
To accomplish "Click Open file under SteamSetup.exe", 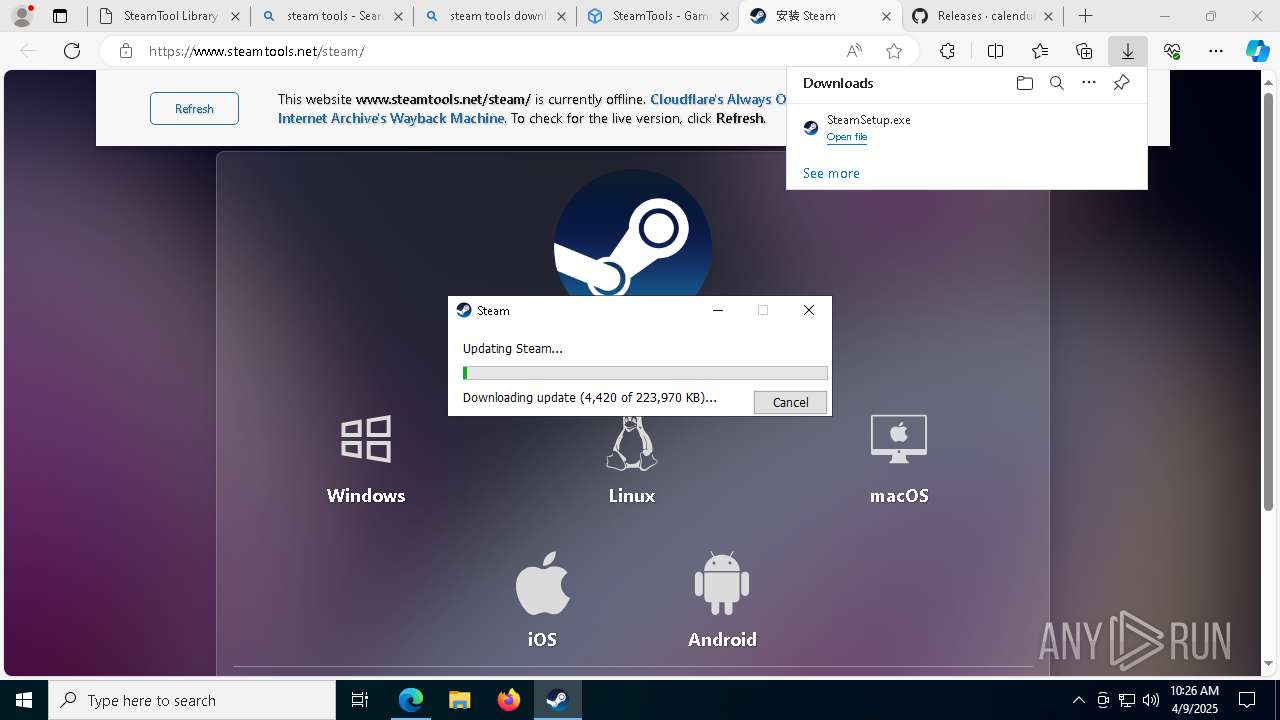I will (x=846, y=137).
